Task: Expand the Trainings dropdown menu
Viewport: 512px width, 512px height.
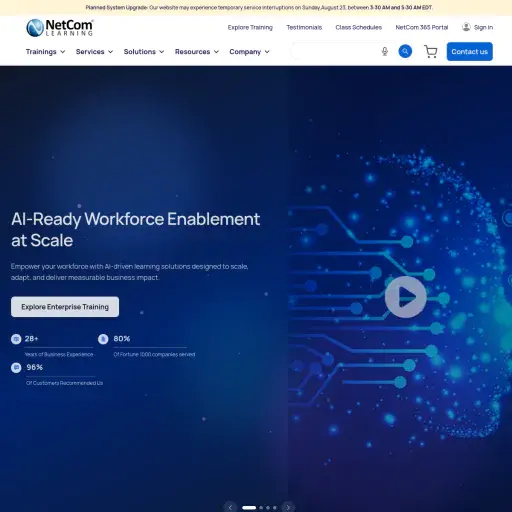Action: click(x=45, y=52)
